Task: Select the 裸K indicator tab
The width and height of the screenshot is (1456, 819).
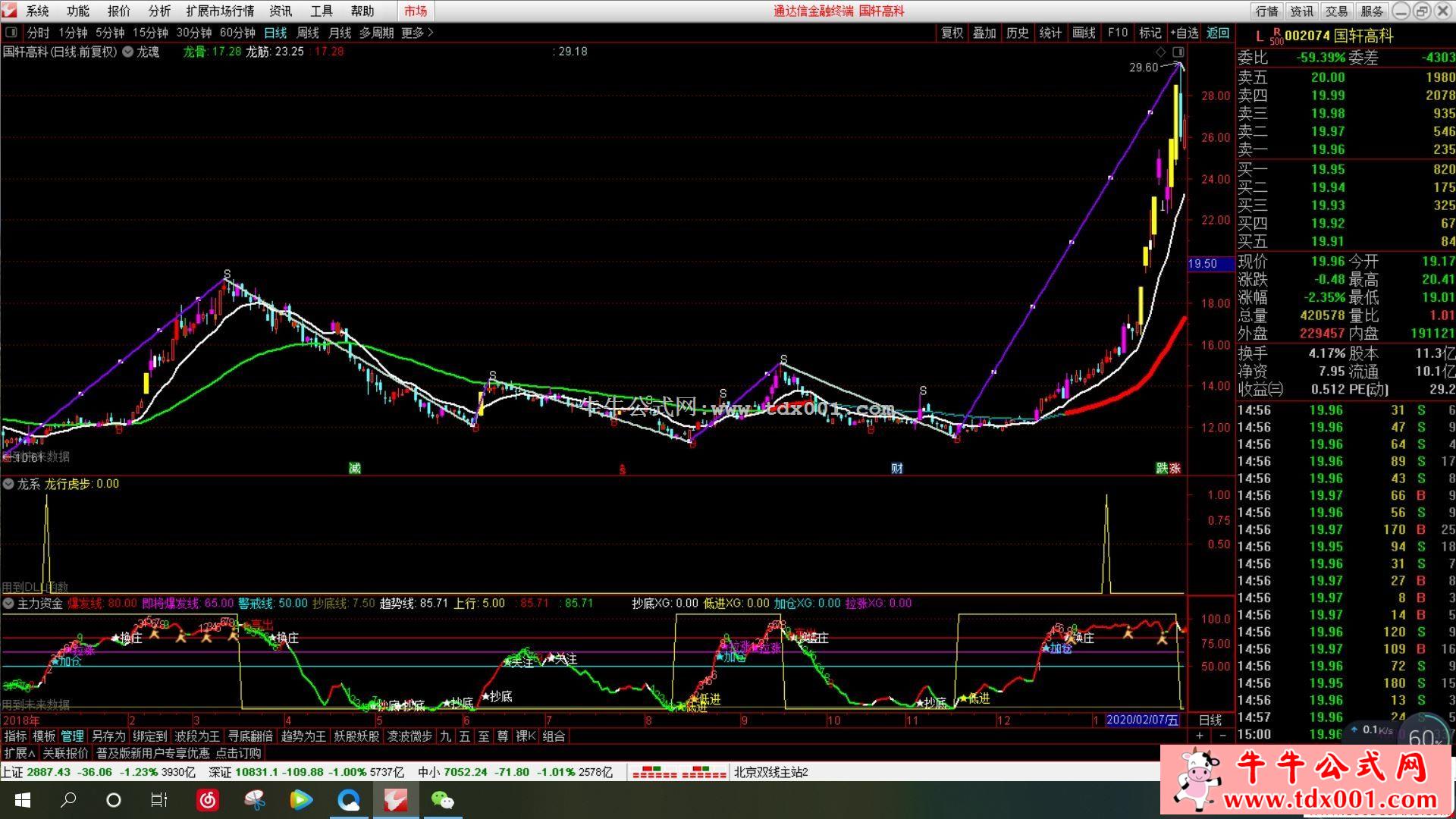Action: click(x=526, y=736)
